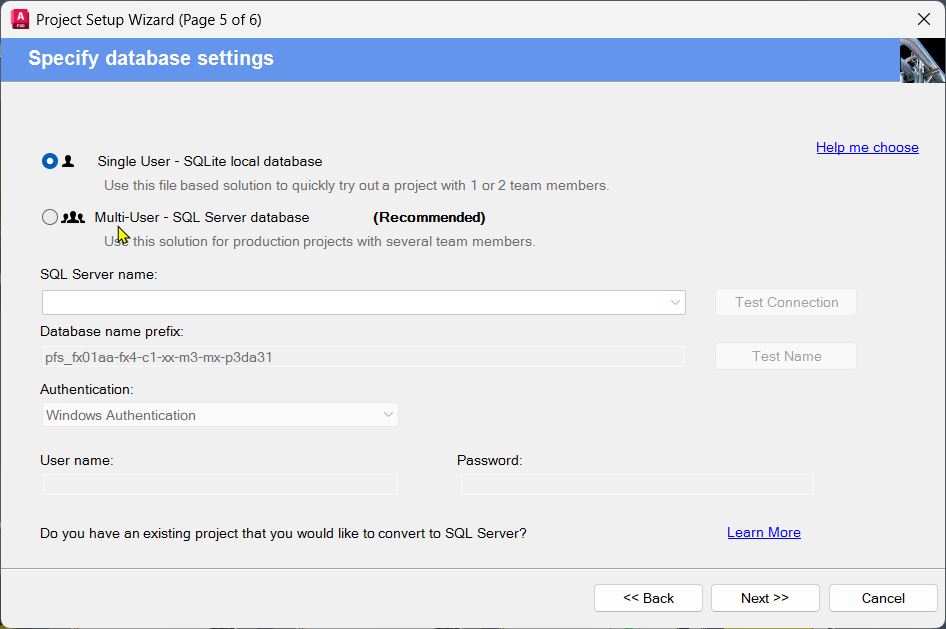946x629 pixels.
Task: Click the '(Recommended)' label text
Action: (429, 217)
